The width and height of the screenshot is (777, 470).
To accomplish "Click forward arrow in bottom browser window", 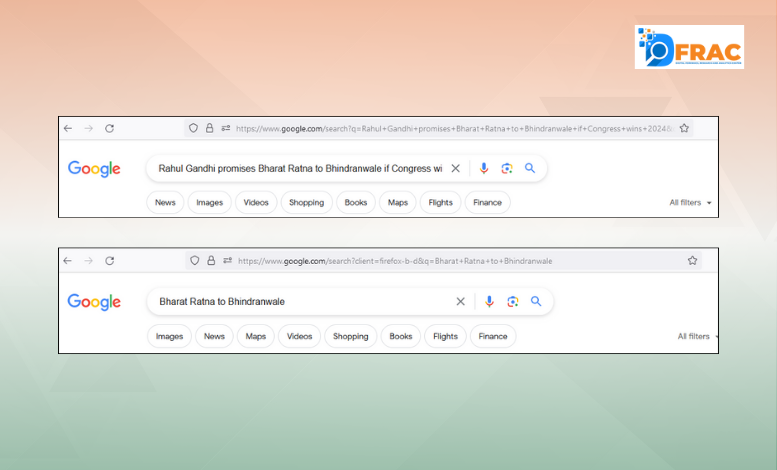I will (89, 261).
